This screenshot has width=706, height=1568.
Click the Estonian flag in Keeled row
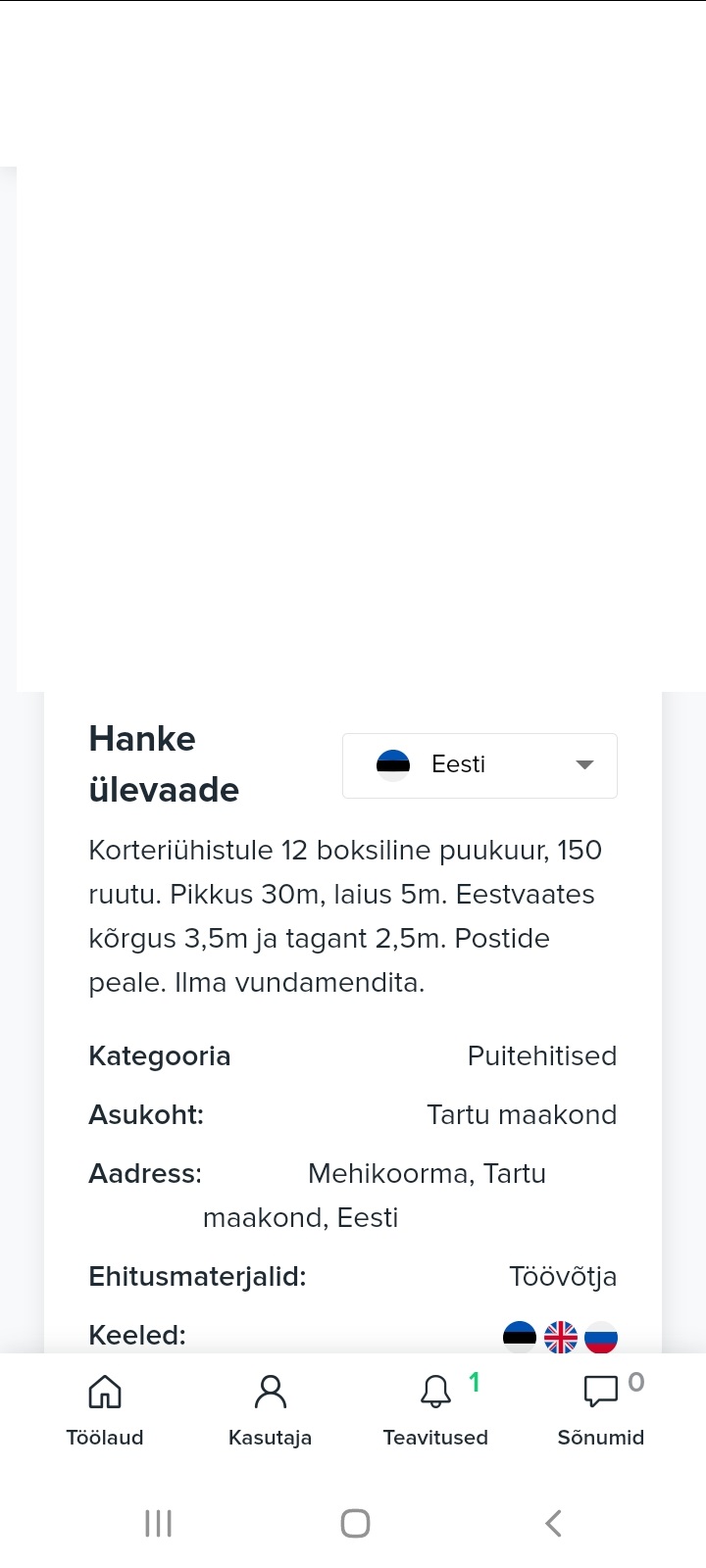click(x=520, y=1337)
